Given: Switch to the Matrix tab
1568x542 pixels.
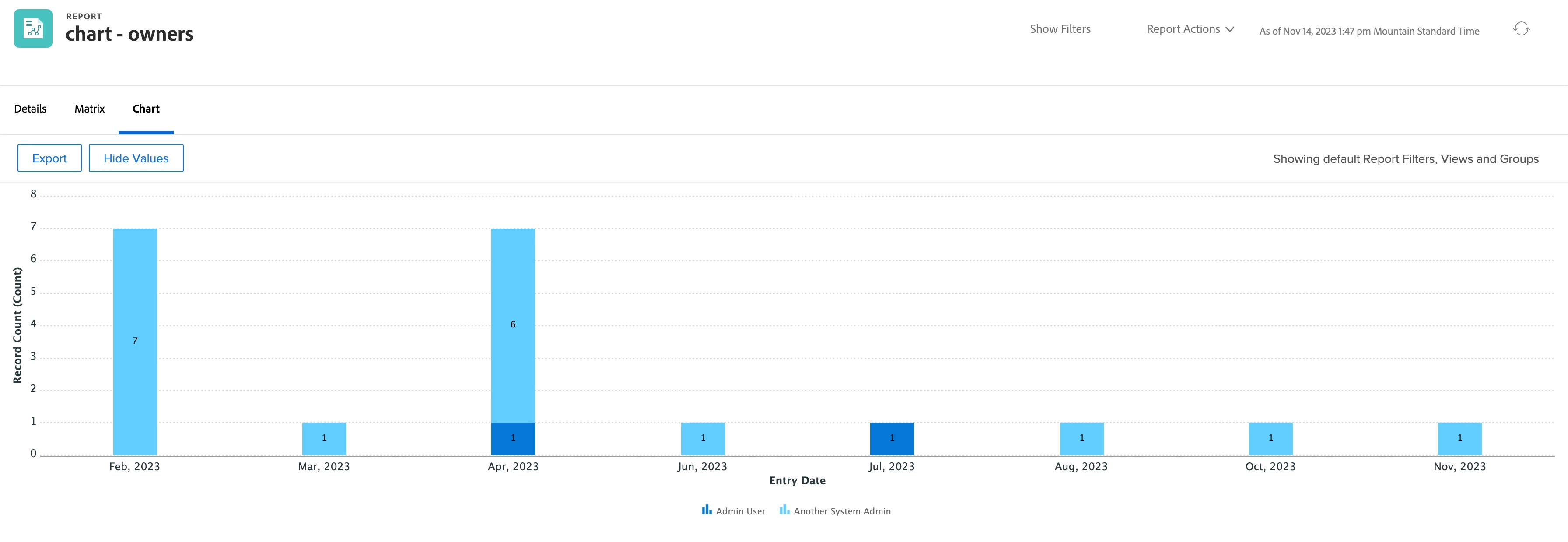Looking at the screenshot, I should coord(90,109).
